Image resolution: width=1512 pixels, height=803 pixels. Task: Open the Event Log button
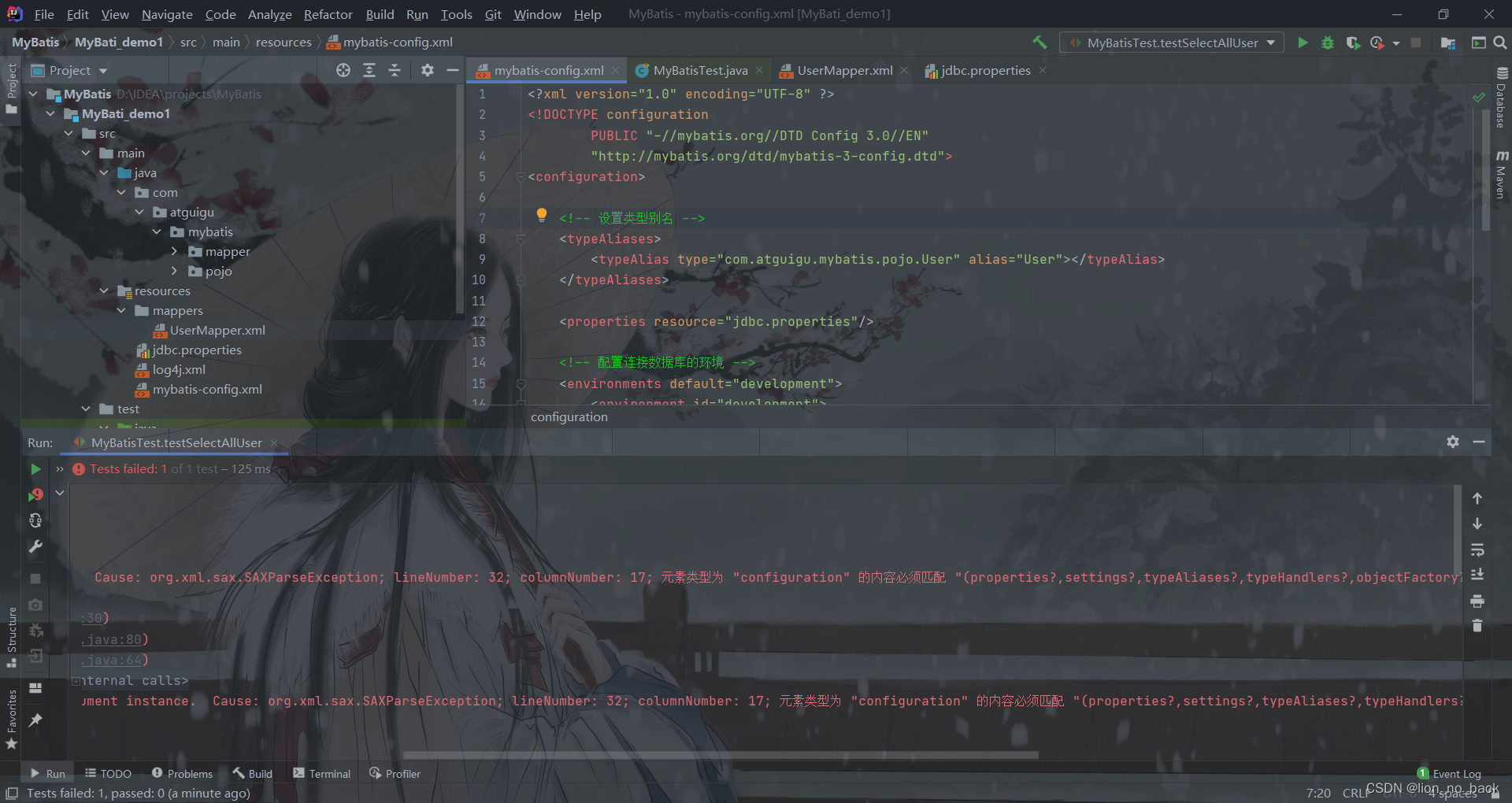pos(1449,774)
